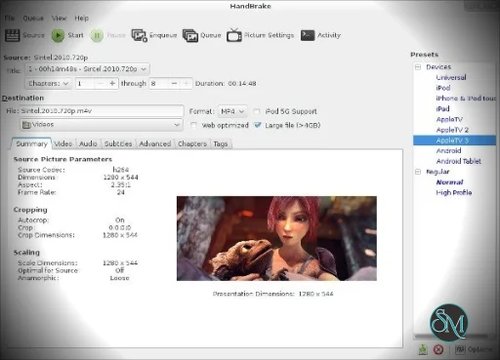The width and height of the screenshot is (500, 360).
Task: Save a new preset with the green icon
Action: tap(423, 349)
